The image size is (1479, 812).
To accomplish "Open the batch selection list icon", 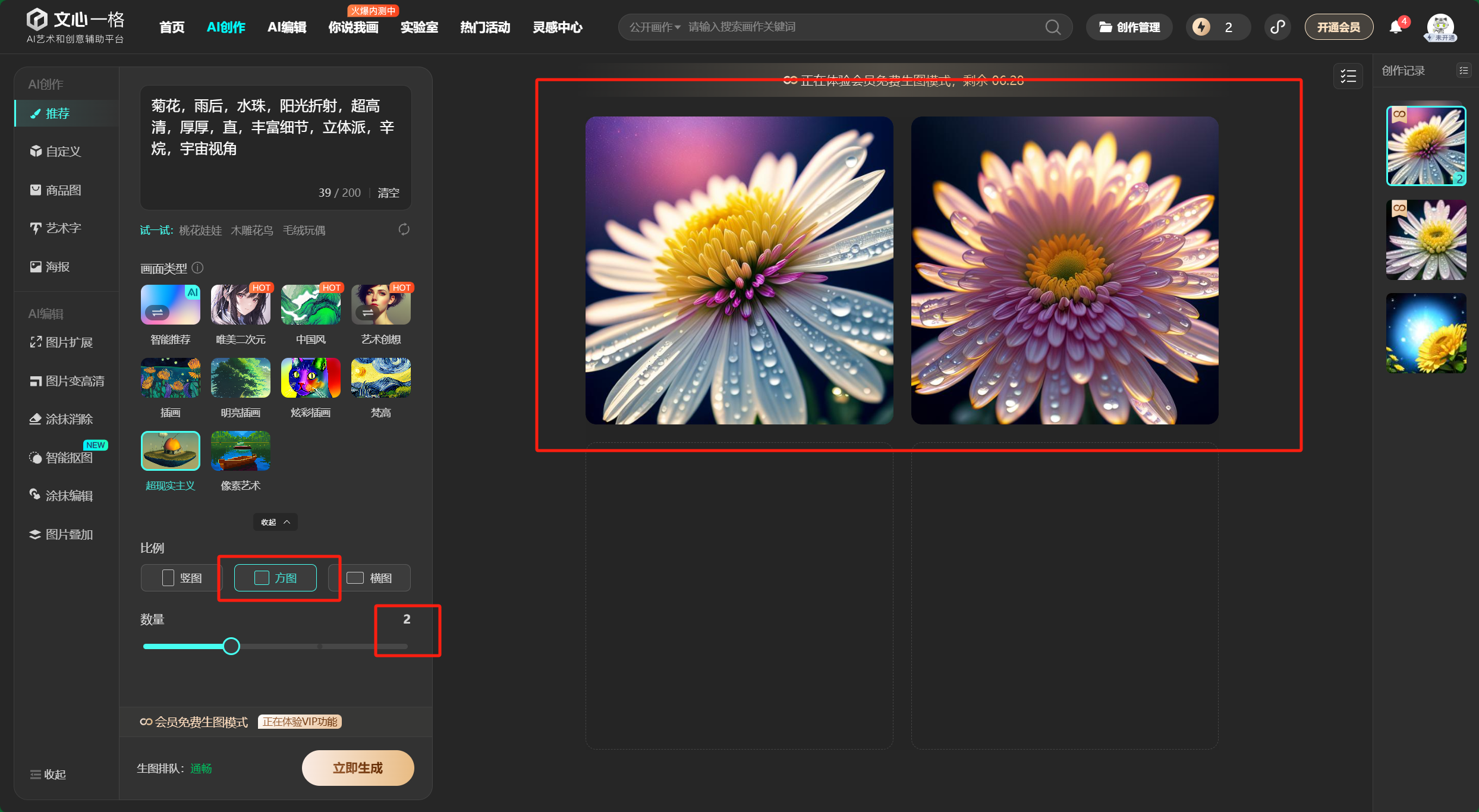I will point(1348,77).
